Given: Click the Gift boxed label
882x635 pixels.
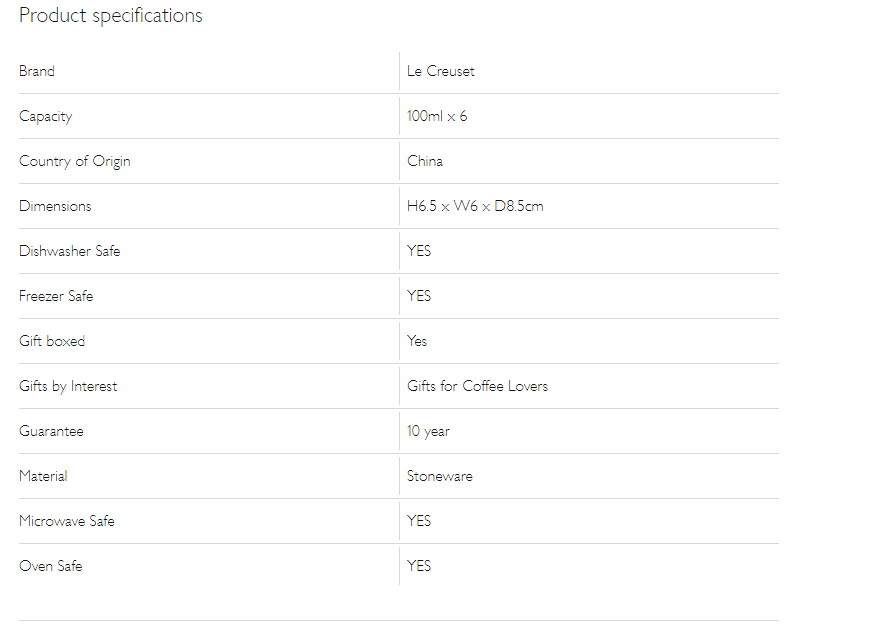Looking at the screenshot, I should pos(52,341).
